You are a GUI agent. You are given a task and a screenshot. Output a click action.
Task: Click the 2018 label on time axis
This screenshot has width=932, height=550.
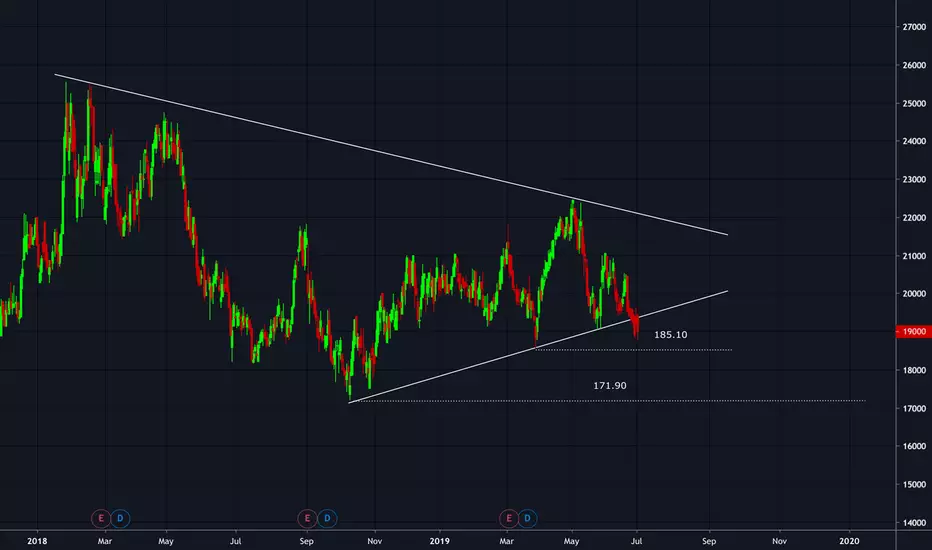(37, 541)
